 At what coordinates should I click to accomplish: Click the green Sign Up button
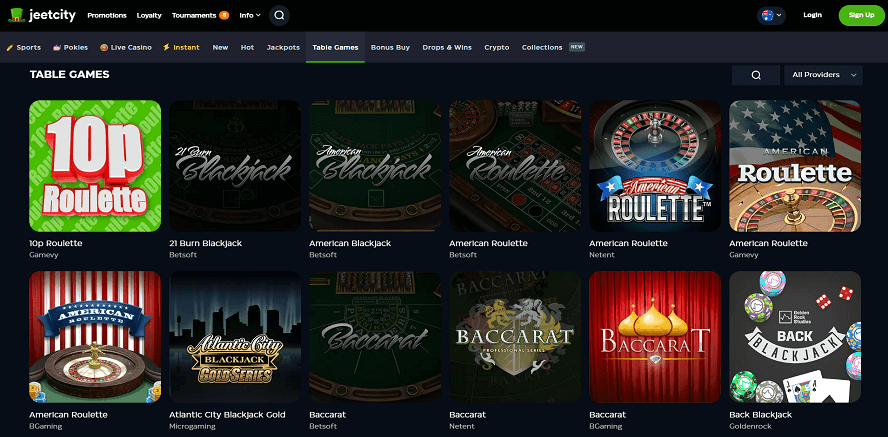click(x=861, y=15)
